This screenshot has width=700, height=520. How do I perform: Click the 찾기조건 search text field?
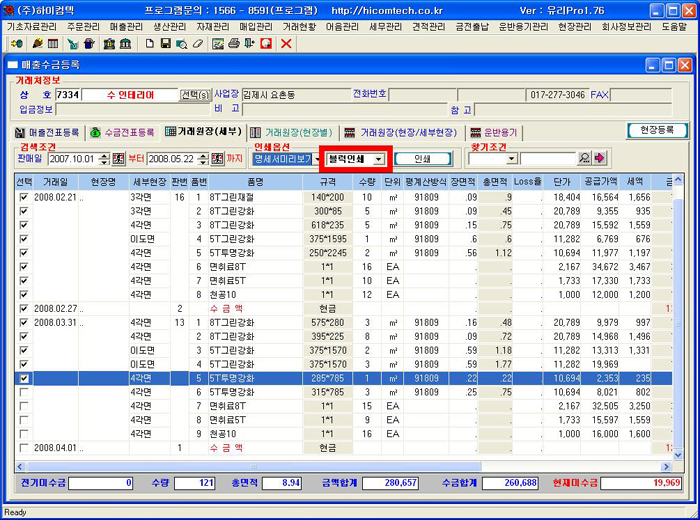(x=548, y=158)
